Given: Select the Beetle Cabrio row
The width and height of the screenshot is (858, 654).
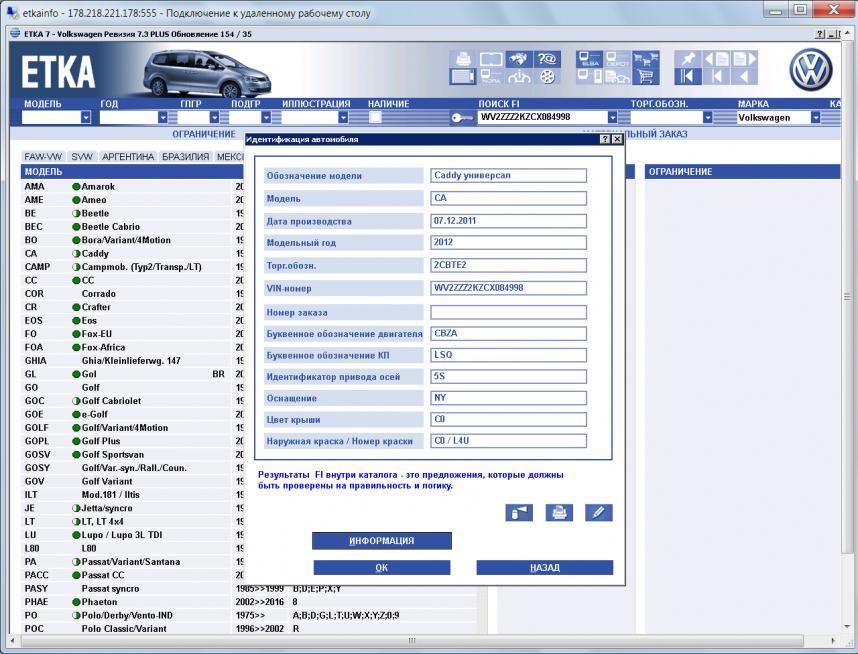Looking at the screenshot, I should click(132, 227).
